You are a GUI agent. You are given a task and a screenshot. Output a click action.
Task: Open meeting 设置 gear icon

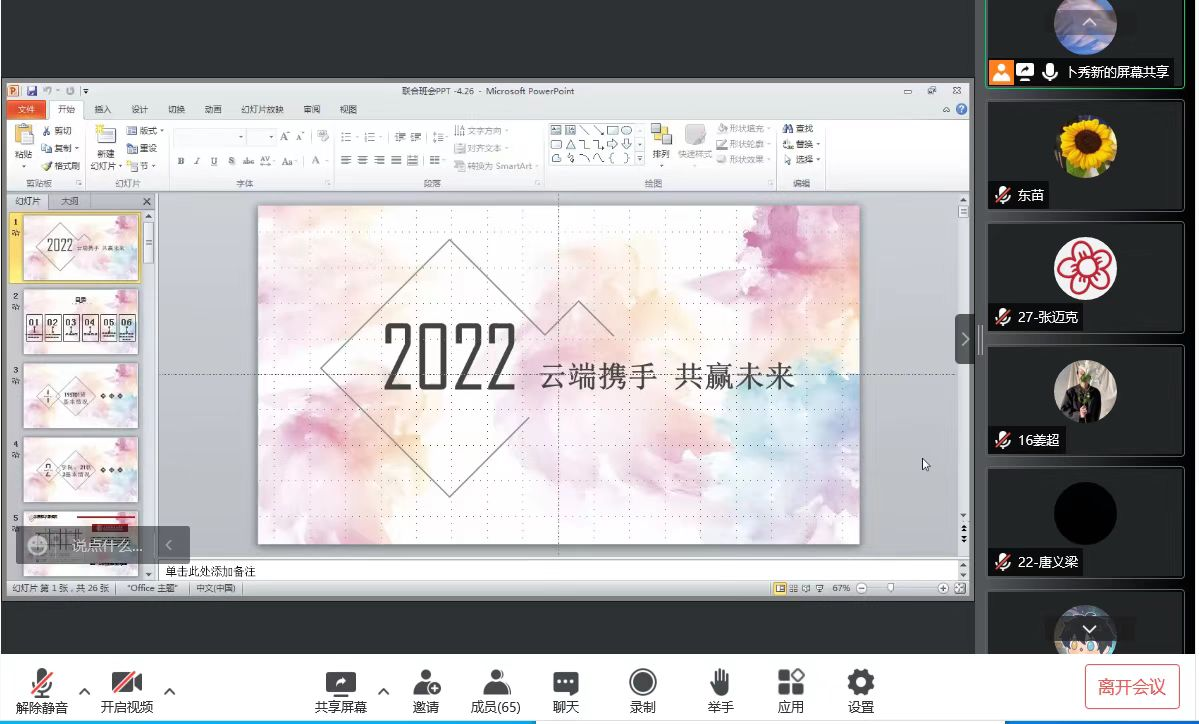point(860,684)
